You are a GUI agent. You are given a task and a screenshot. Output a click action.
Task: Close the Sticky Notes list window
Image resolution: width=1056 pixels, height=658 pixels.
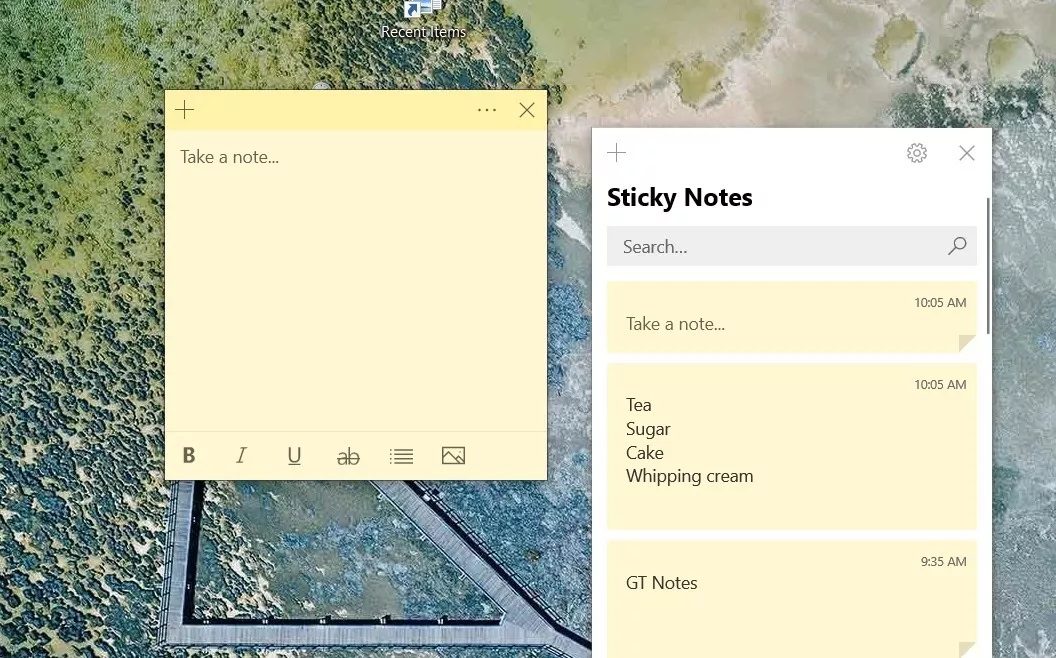(x=966, y=153)
